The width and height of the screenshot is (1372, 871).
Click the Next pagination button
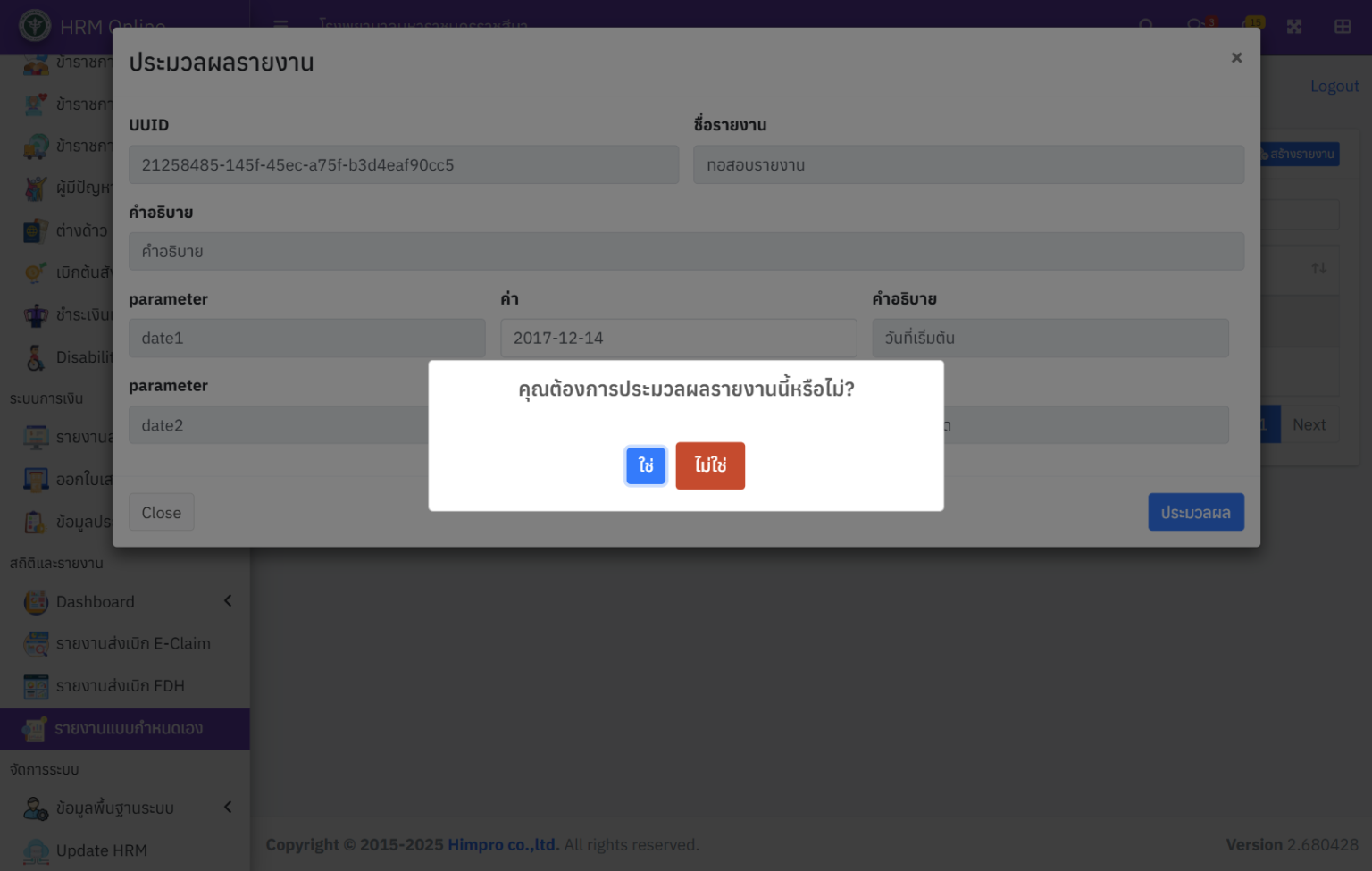coord(1309,425)
